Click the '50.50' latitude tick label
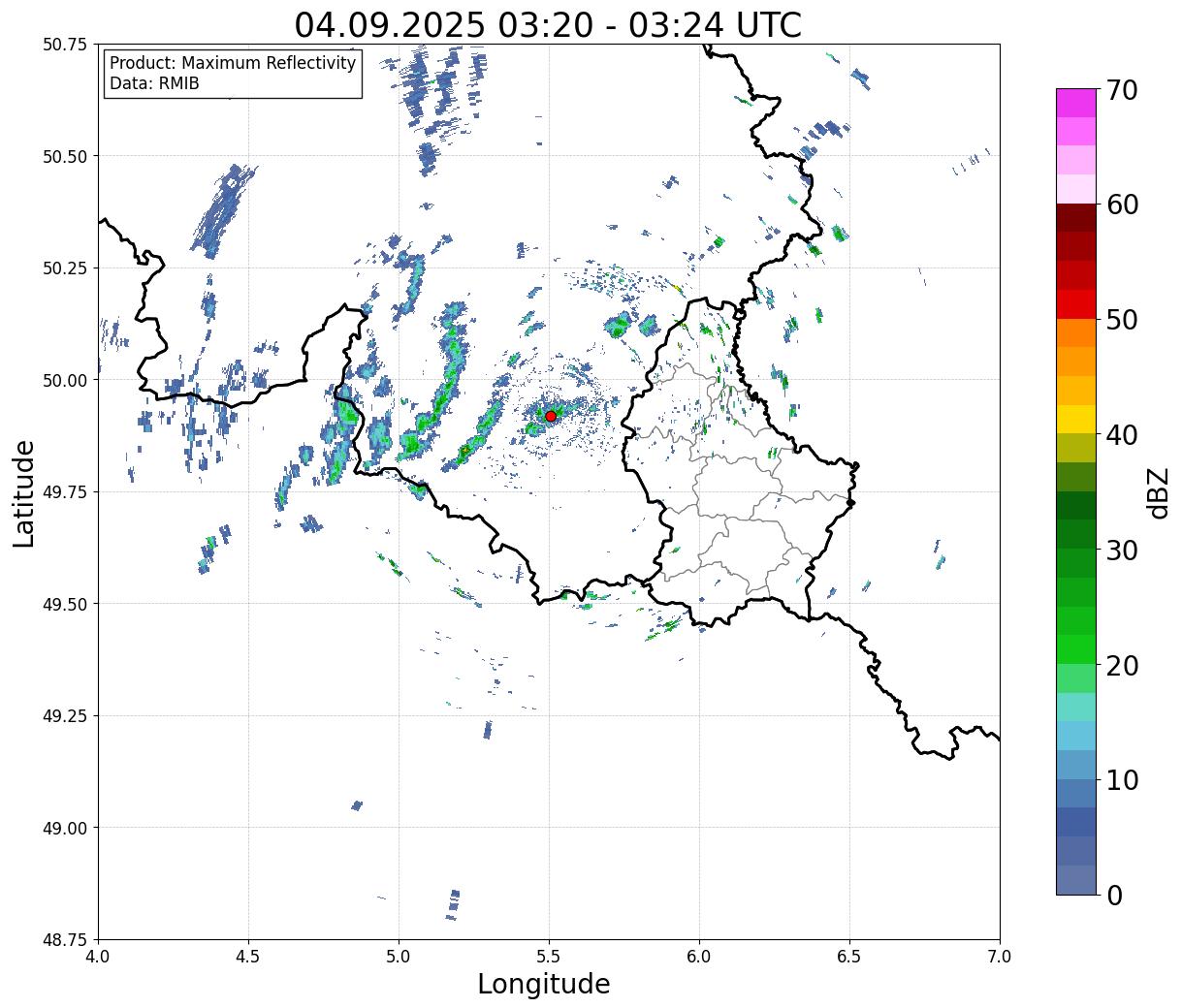1182x1008 pixels. 65,156
